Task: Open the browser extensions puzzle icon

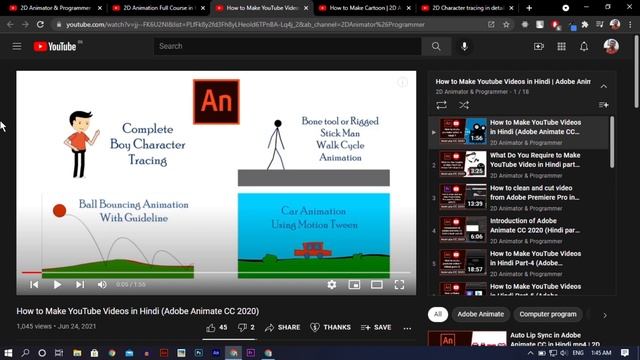Action: [x=585, y=24]
